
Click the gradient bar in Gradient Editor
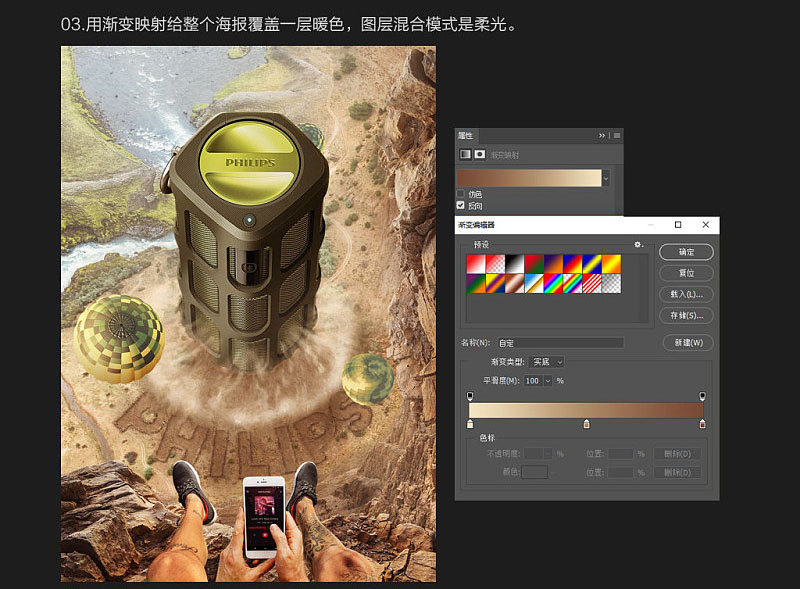pos(586,410)
